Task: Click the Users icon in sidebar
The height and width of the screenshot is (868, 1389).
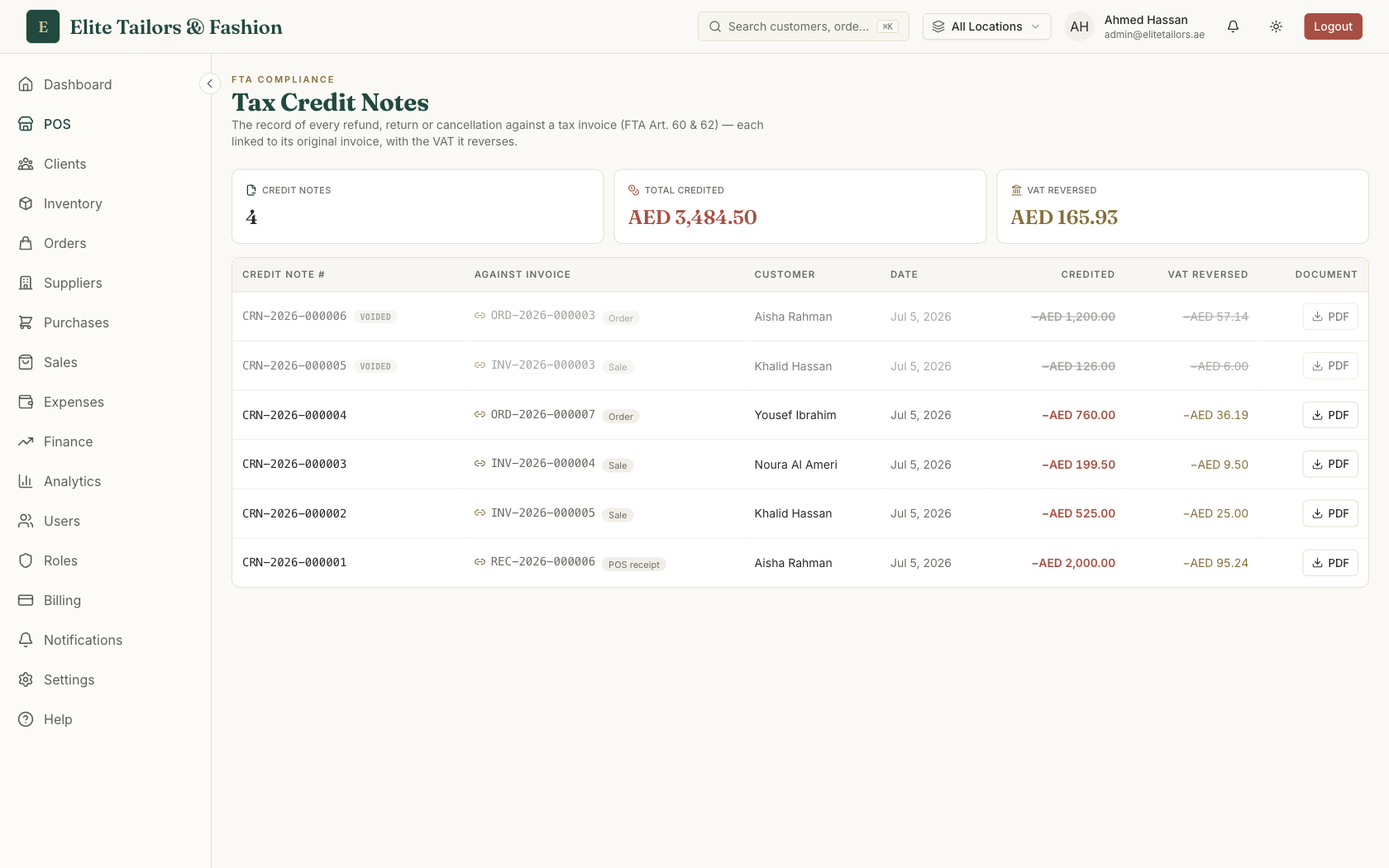Action: (x=26, y=521)
